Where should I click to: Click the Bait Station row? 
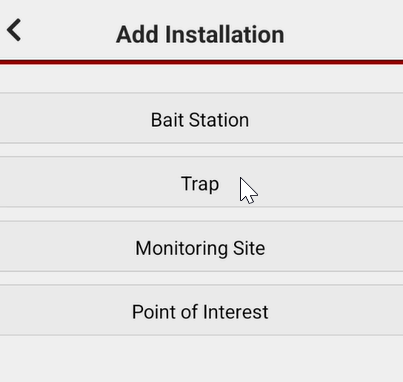(x=201, y=118)
